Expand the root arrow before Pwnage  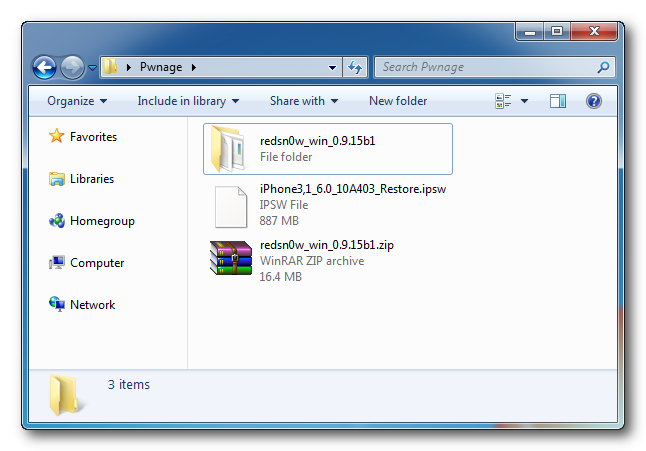129,67
